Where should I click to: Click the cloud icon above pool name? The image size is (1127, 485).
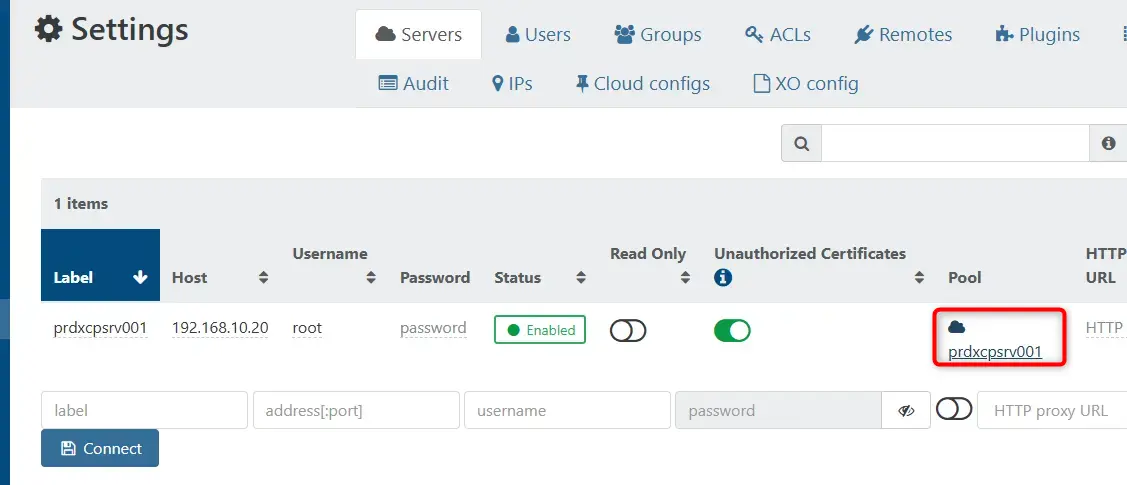coord(956,327)
